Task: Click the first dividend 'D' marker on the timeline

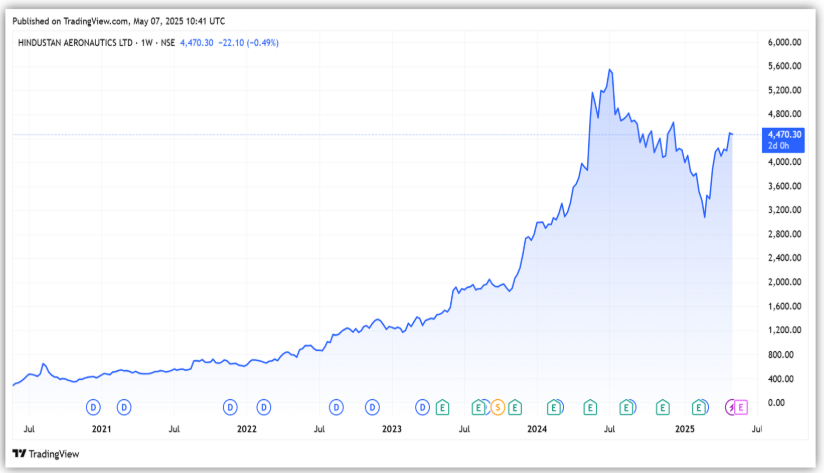Action: click(x=93, y=407)
